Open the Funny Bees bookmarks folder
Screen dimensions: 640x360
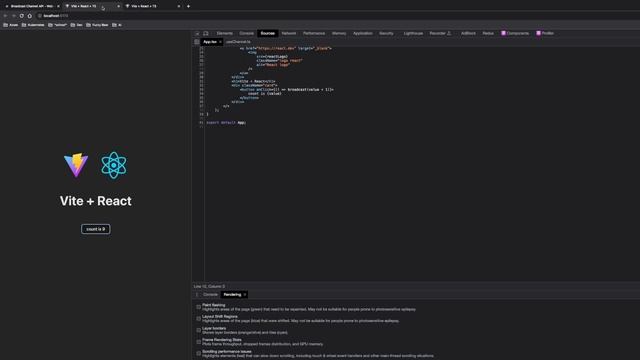pyautogui.click(x=98, y=25)
